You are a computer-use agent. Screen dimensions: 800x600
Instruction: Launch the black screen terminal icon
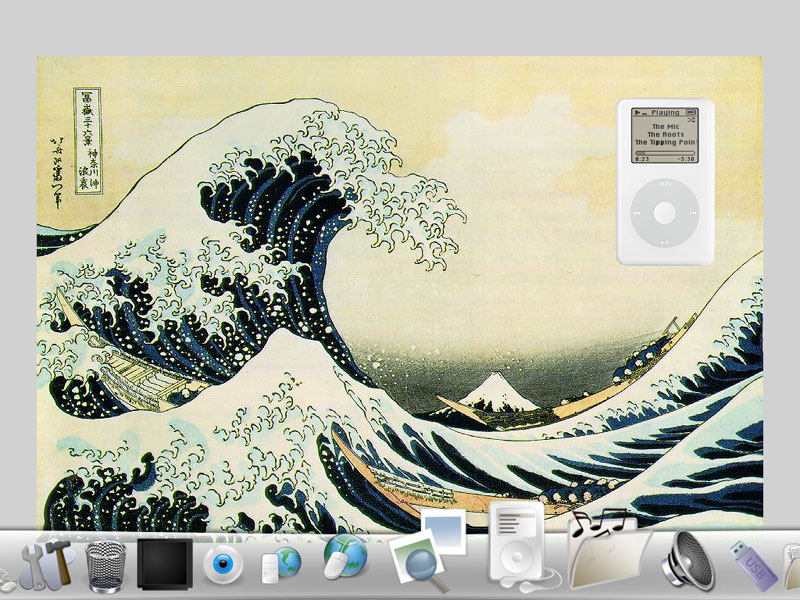tap(165, 564)
